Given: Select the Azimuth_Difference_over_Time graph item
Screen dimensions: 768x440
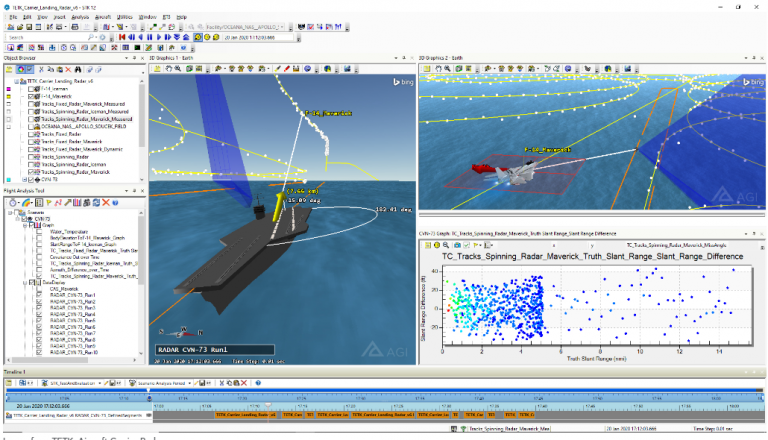Looking at the screenshot, I should 79,270.
